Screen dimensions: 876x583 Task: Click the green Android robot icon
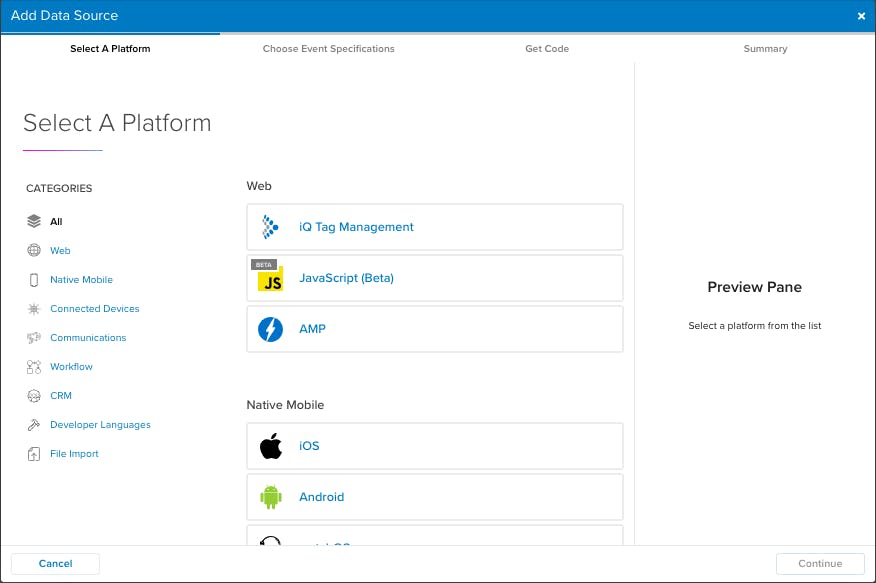(270, 497)
